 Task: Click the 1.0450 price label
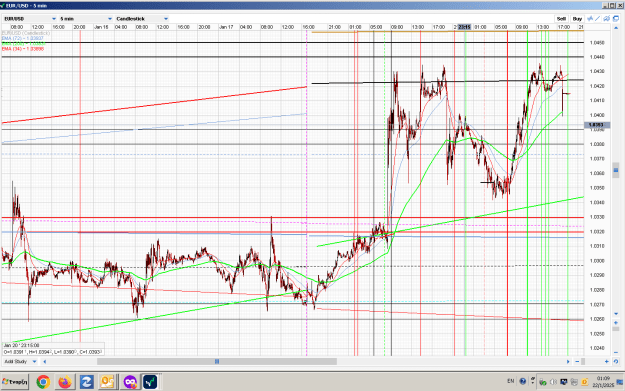tap(597, 42)
